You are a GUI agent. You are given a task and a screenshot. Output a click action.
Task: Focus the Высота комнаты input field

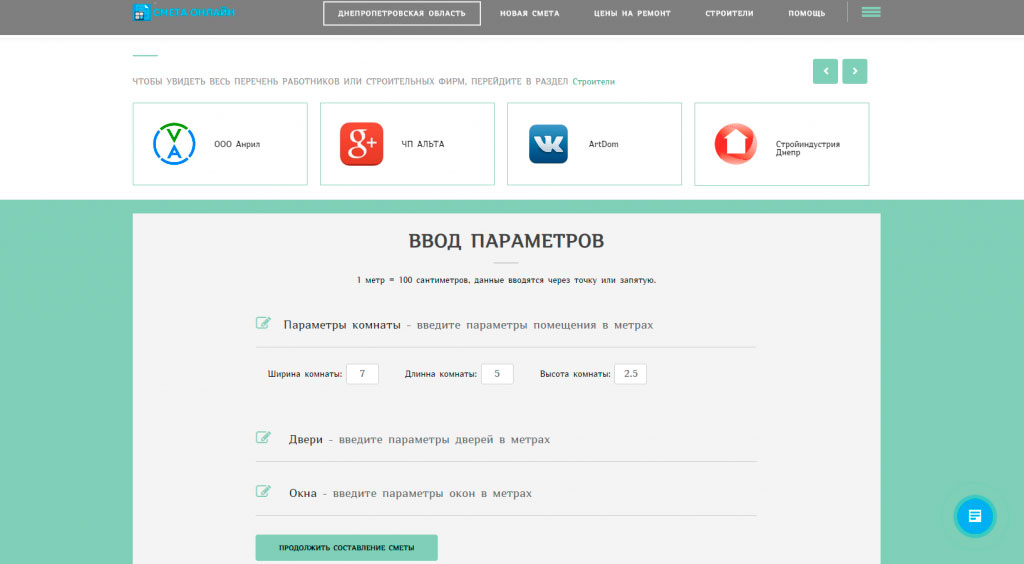(630, 374)
